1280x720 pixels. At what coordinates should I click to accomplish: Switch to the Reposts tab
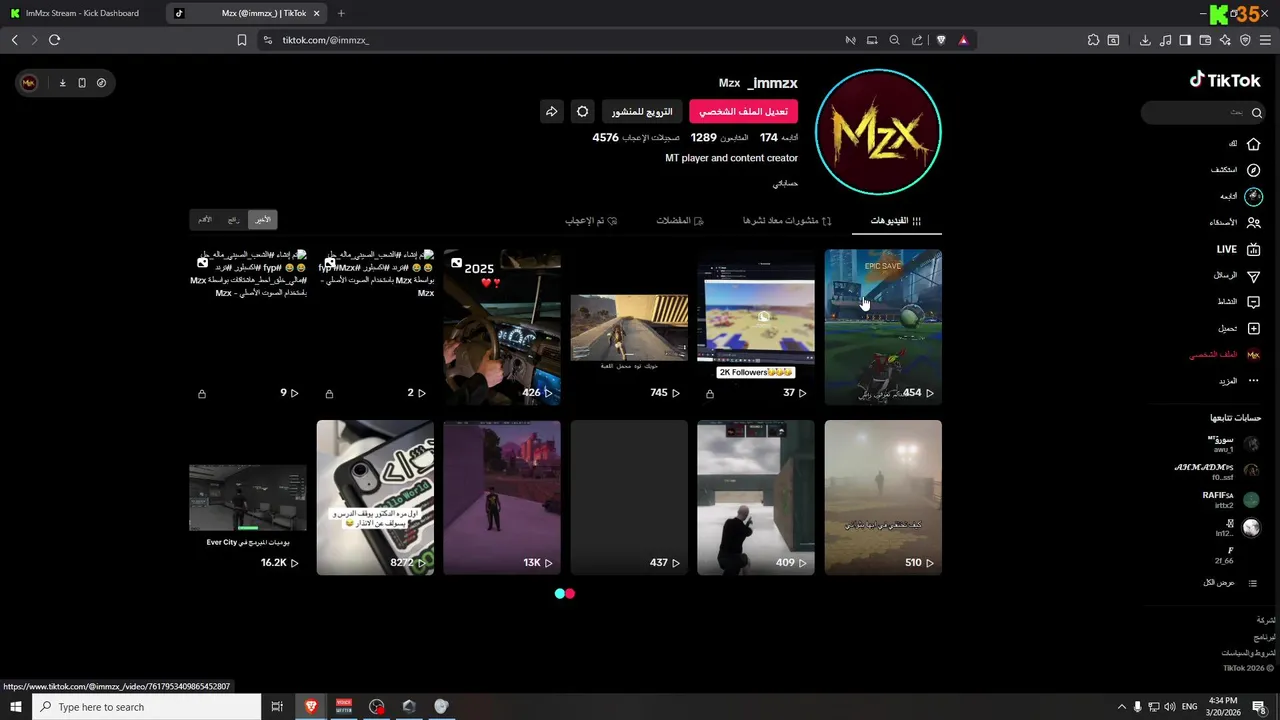(787, 220)
